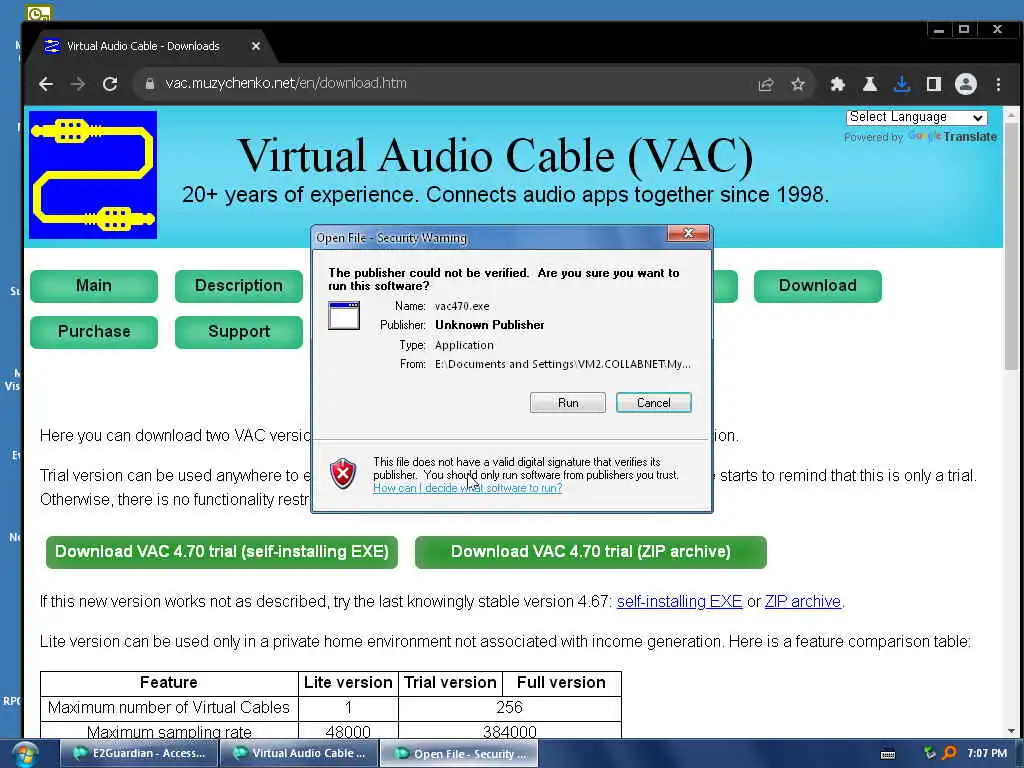Open the Extensions puzzle icon
Image resolution: width=1024 pixels, height=768 pixels.
coord(837,84)
